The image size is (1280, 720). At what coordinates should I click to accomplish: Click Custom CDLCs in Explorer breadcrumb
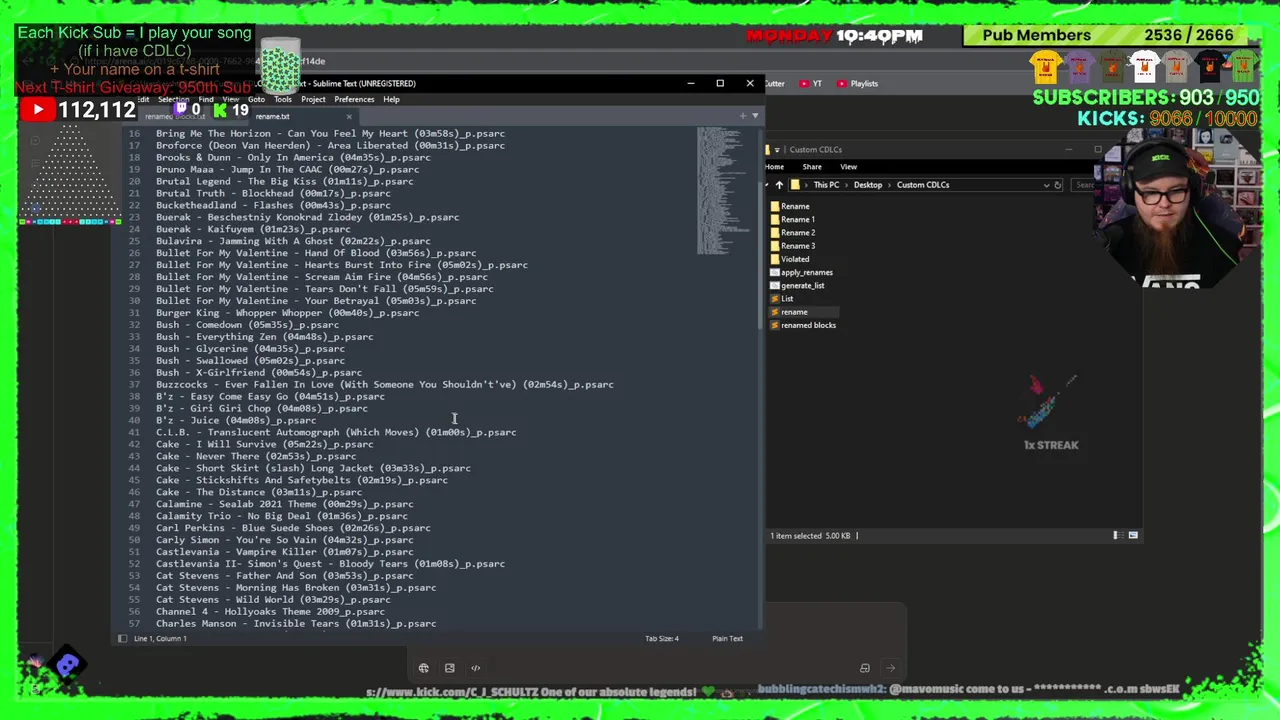click(923, 185)
